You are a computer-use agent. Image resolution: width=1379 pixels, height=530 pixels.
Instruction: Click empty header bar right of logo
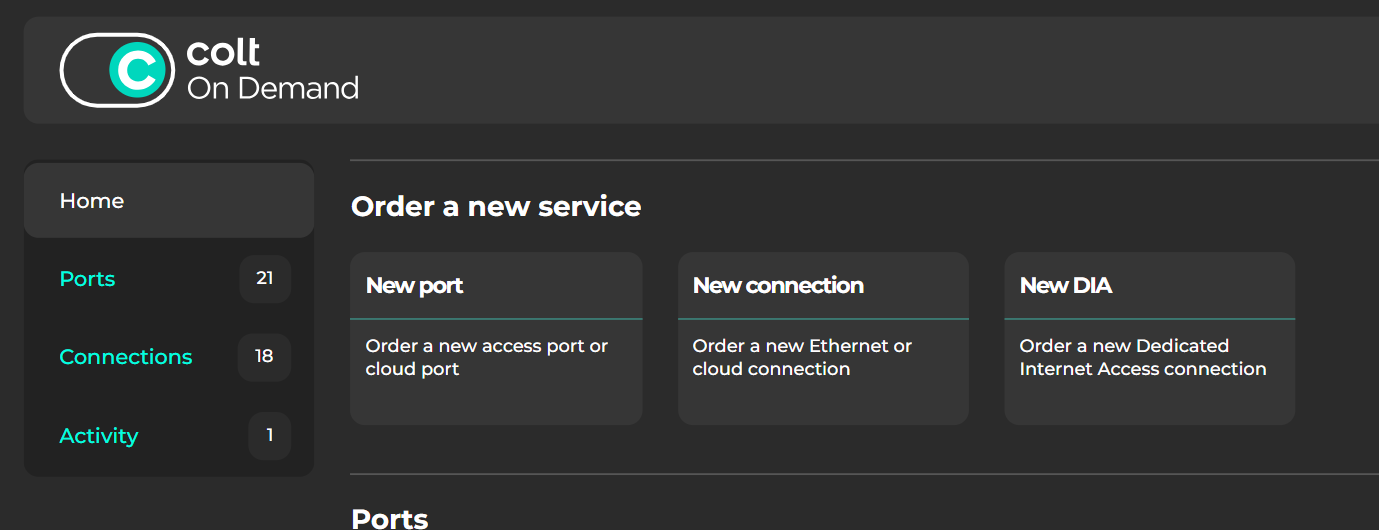click(850, 70)
